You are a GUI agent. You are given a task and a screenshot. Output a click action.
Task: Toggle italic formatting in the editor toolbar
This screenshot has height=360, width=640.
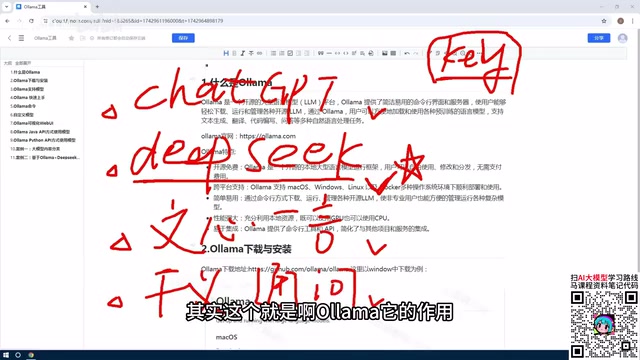pyautogui.click(x=242, y=53)
